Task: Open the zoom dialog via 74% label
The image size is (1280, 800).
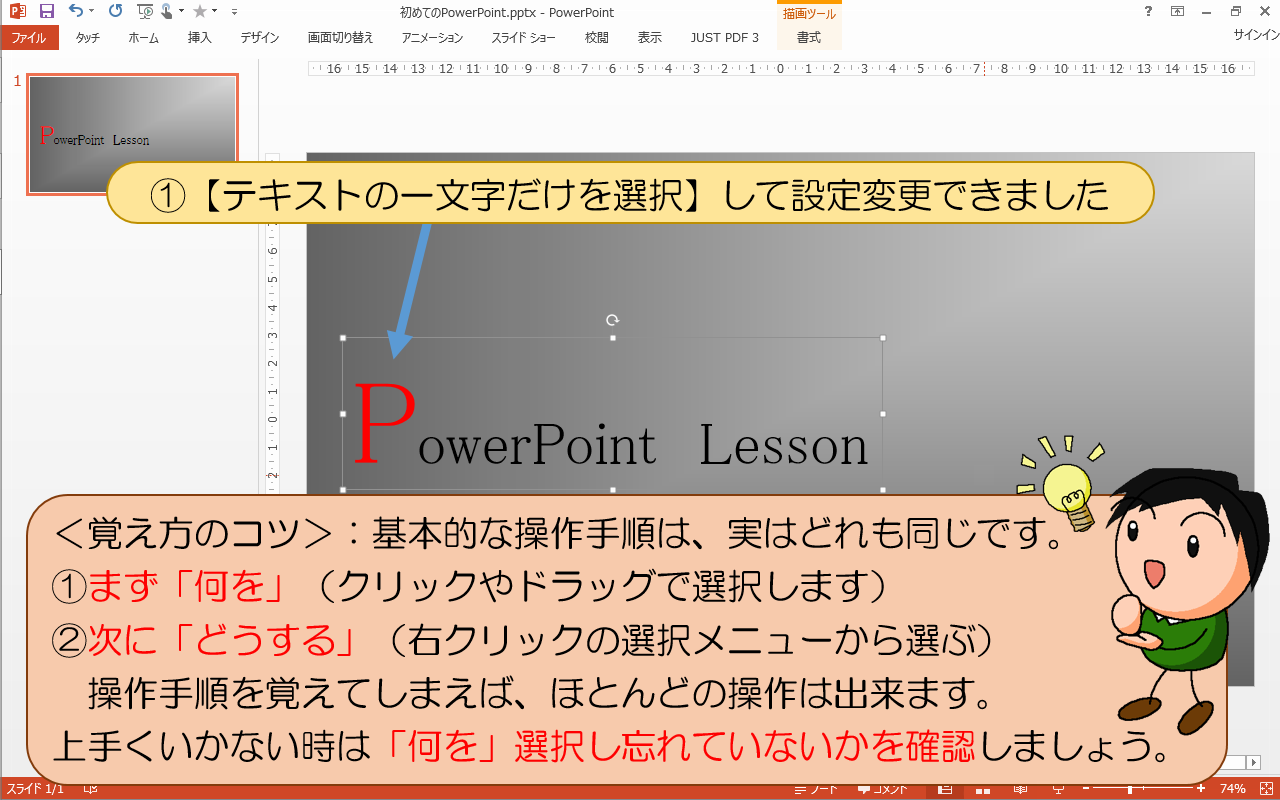Action: [1233, 789]
